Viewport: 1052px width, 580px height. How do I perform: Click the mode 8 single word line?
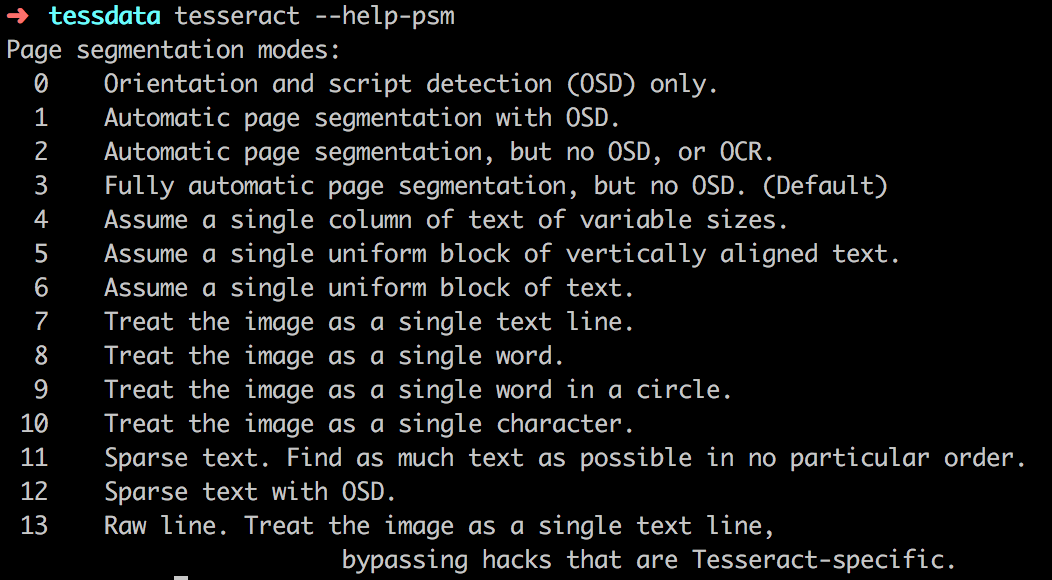pos(299,356)
